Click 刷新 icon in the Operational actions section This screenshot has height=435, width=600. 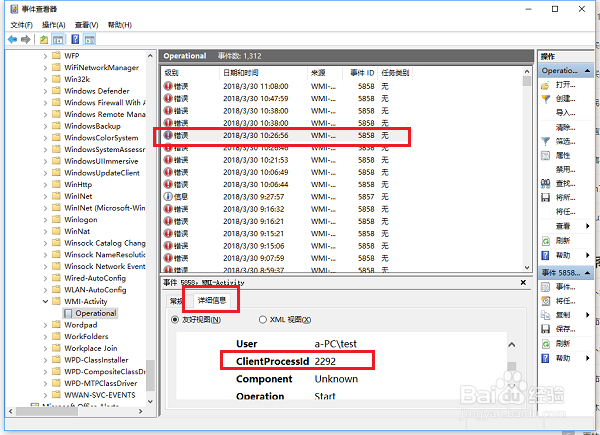[545, 241]
